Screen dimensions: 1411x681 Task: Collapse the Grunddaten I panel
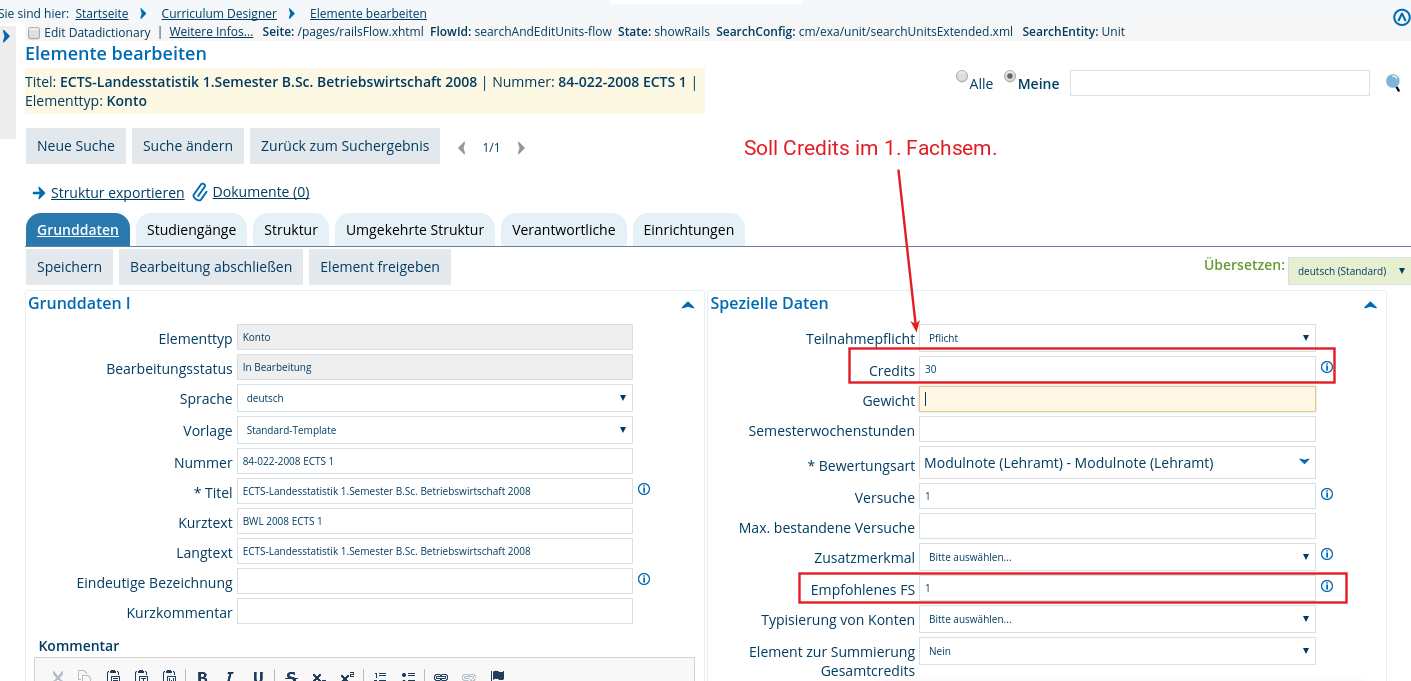pyautogui.click(x=687, y=305)
